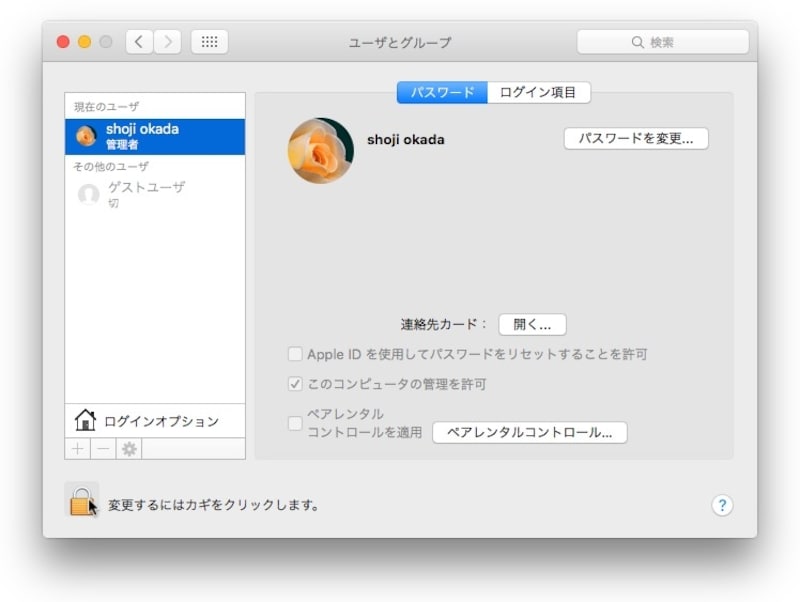The image size is (800, 602).
Task: Open the contacts card with 開く button
Action: pos(532,325)
